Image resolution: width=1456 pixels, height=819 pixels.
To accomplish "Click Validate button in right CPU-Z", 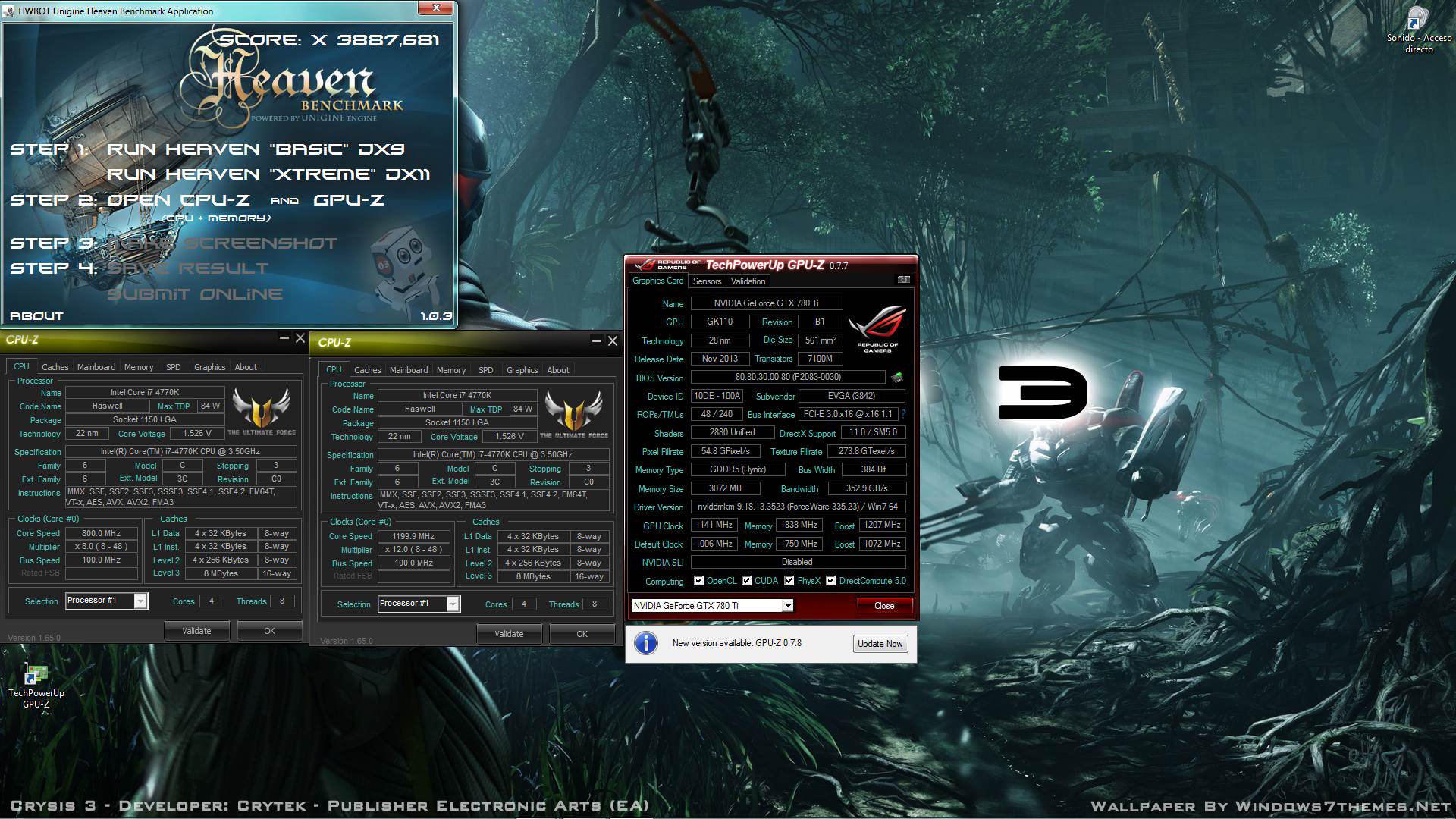I will pos(509,634).
